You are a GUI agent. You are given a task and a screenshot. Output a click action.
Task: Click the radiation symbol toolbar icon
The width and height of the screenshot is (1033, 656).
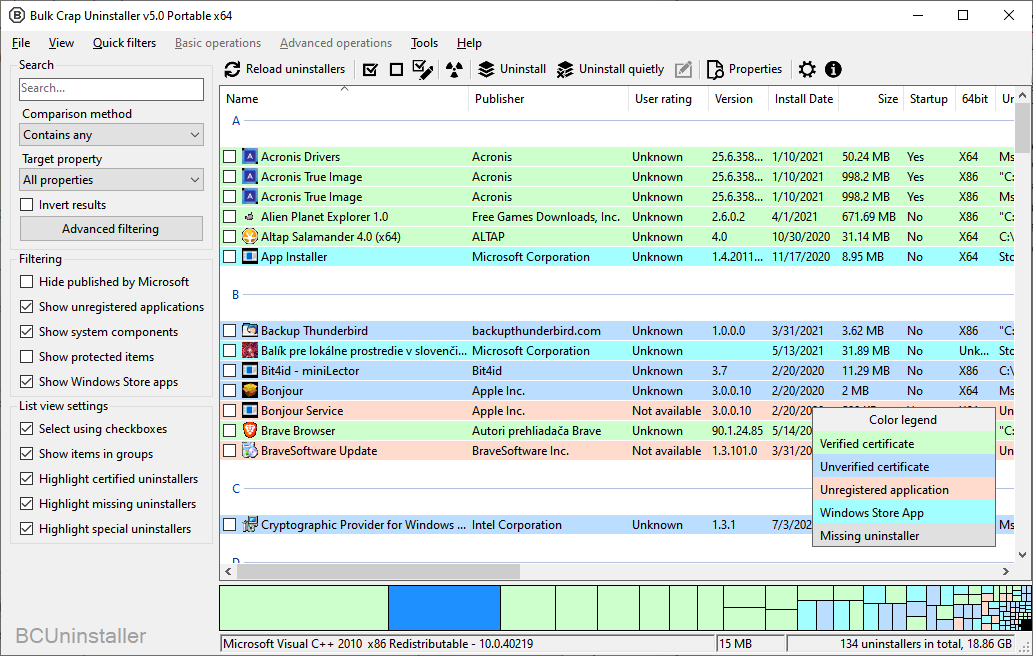coord(455,69)
